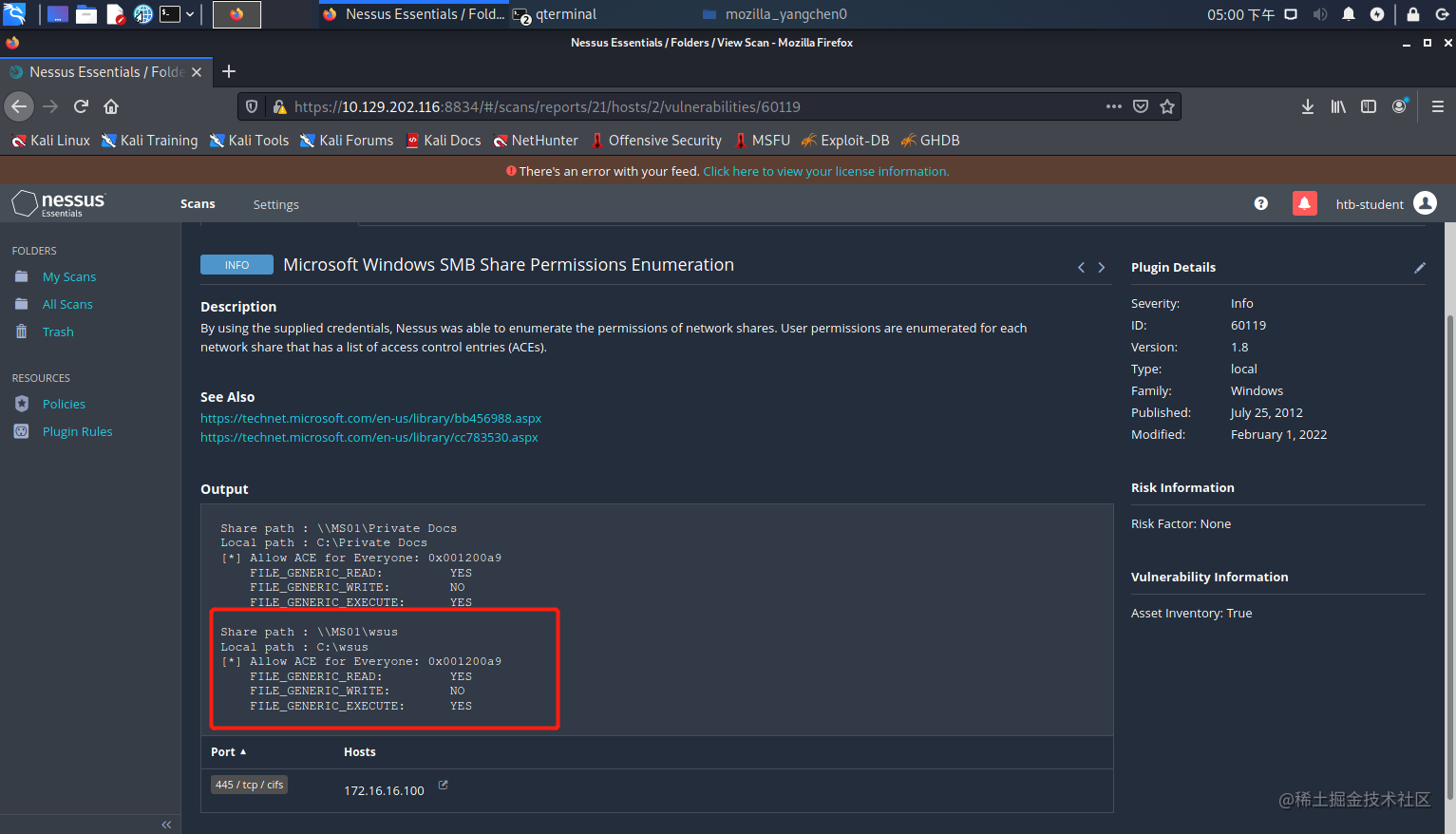Open the Exploit-DB bookmark
The image size is (1456, 834).
click(845, 141)
